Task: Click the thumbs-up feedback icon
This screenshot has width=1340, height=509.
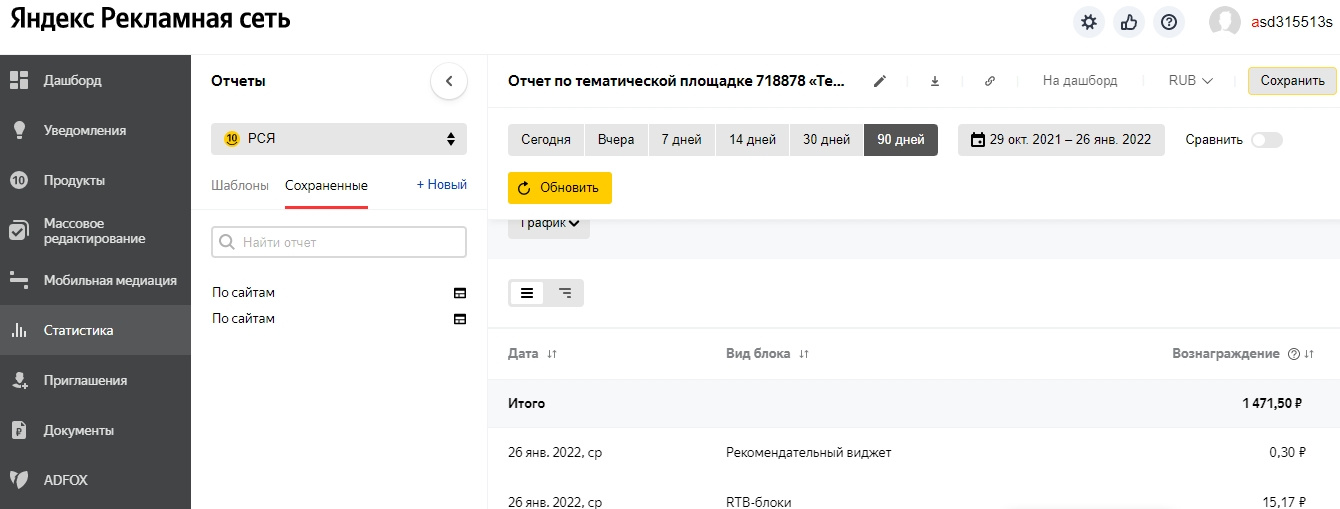Action: coord(1129,22)
